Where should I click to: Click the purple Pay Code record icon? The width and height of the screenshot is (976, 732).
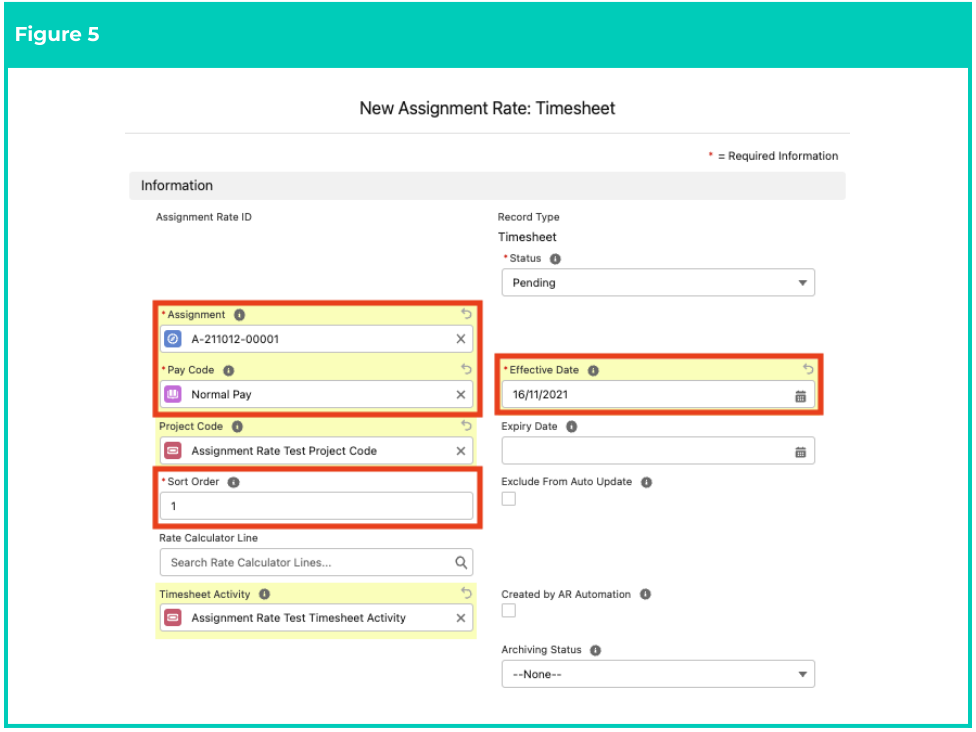click(173, 395)
